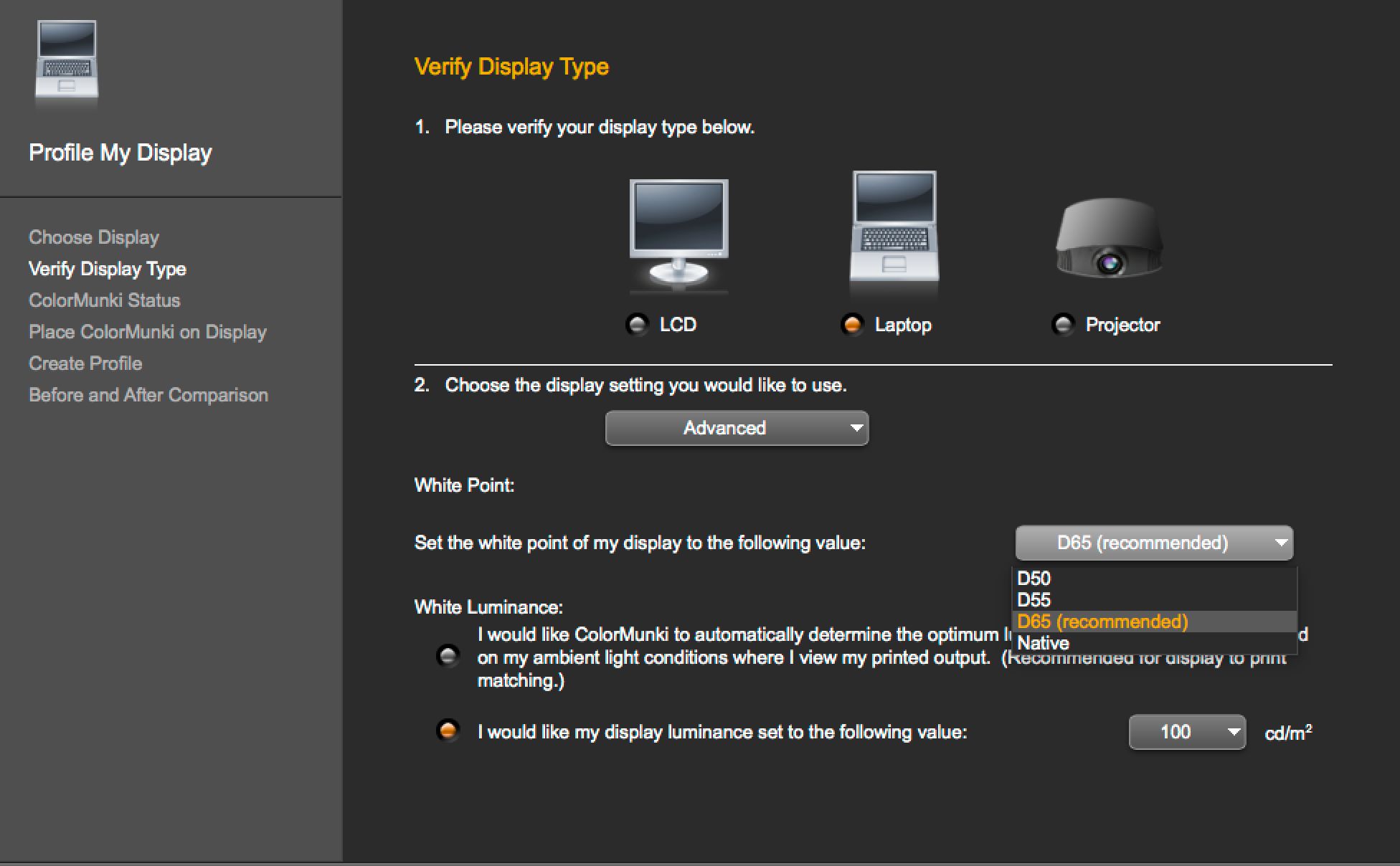Open the Advanced display setting dropdown
1400x866 pixels.
(737, 428)
